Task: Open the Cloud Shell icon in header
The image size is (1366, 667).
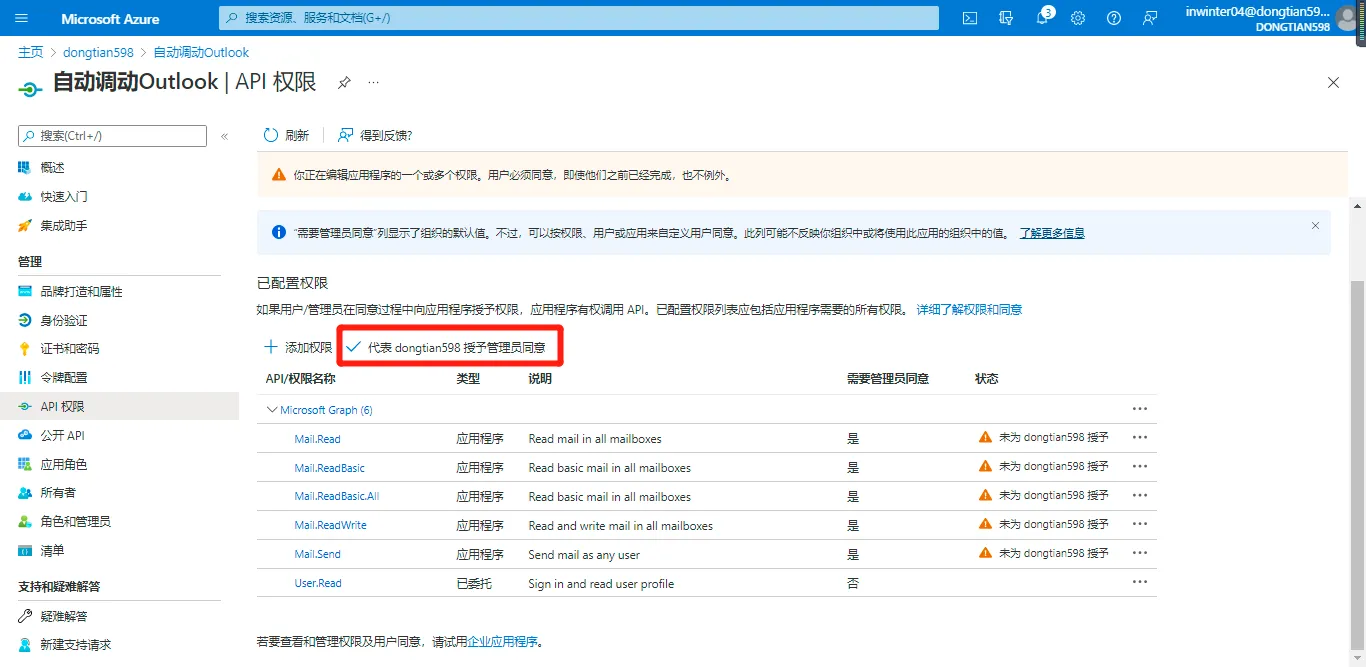Action: click(969, 18)
